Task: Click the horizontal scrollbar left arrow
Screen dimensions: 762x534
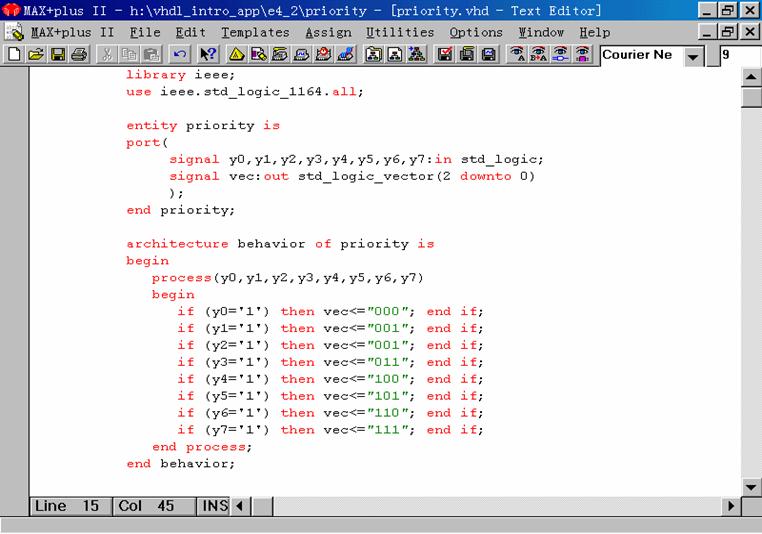Action: tap(240, 506)
